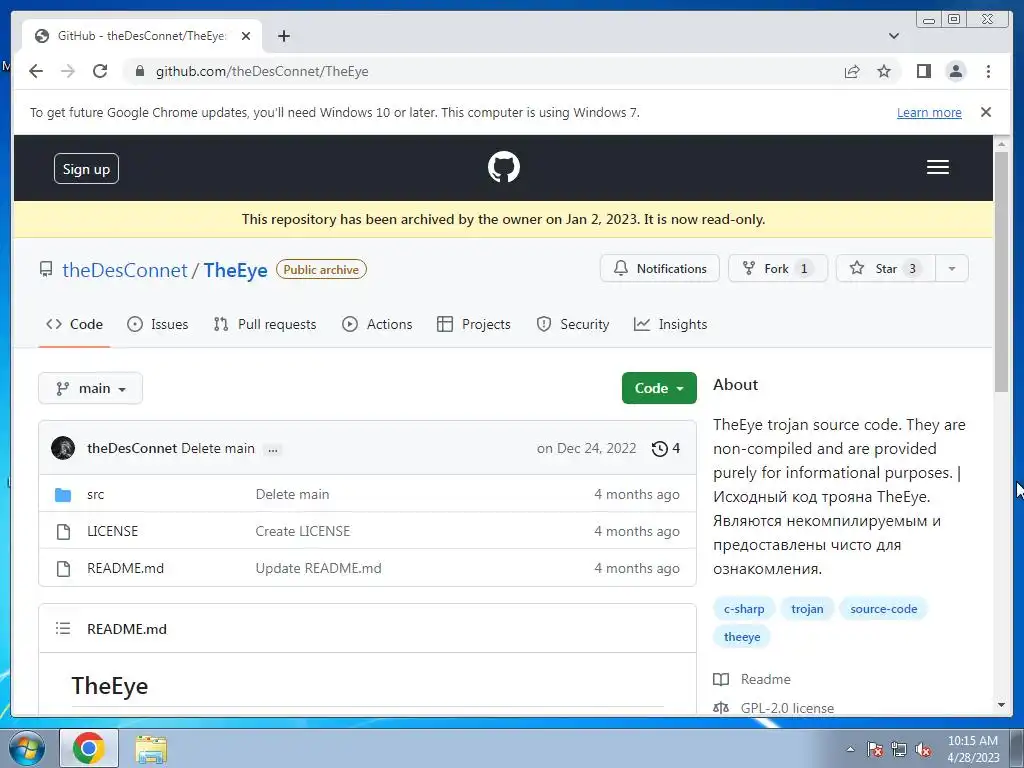The width and height of the screenshot is (1024, 768).
Task: Expand the green Code dropdown
Action: 659,388
